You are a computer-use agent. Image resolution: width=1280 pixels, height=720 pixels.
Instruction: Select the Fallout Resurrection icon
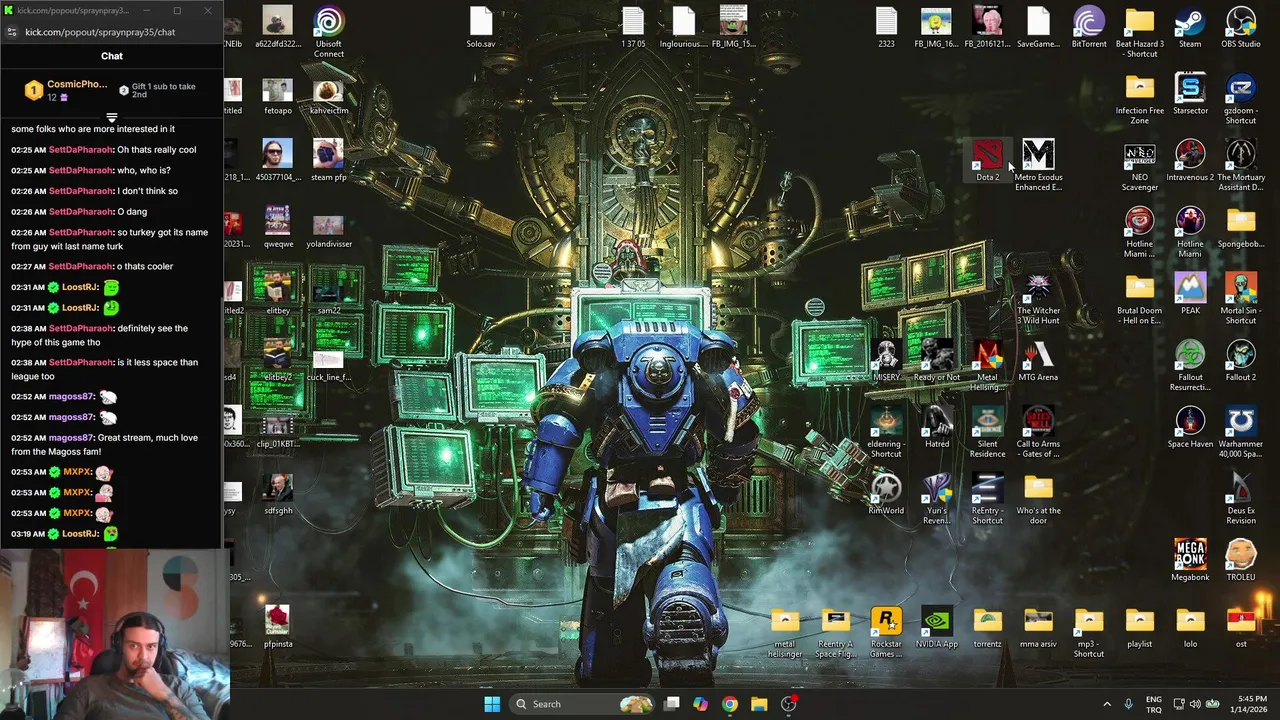point(1190,366)
